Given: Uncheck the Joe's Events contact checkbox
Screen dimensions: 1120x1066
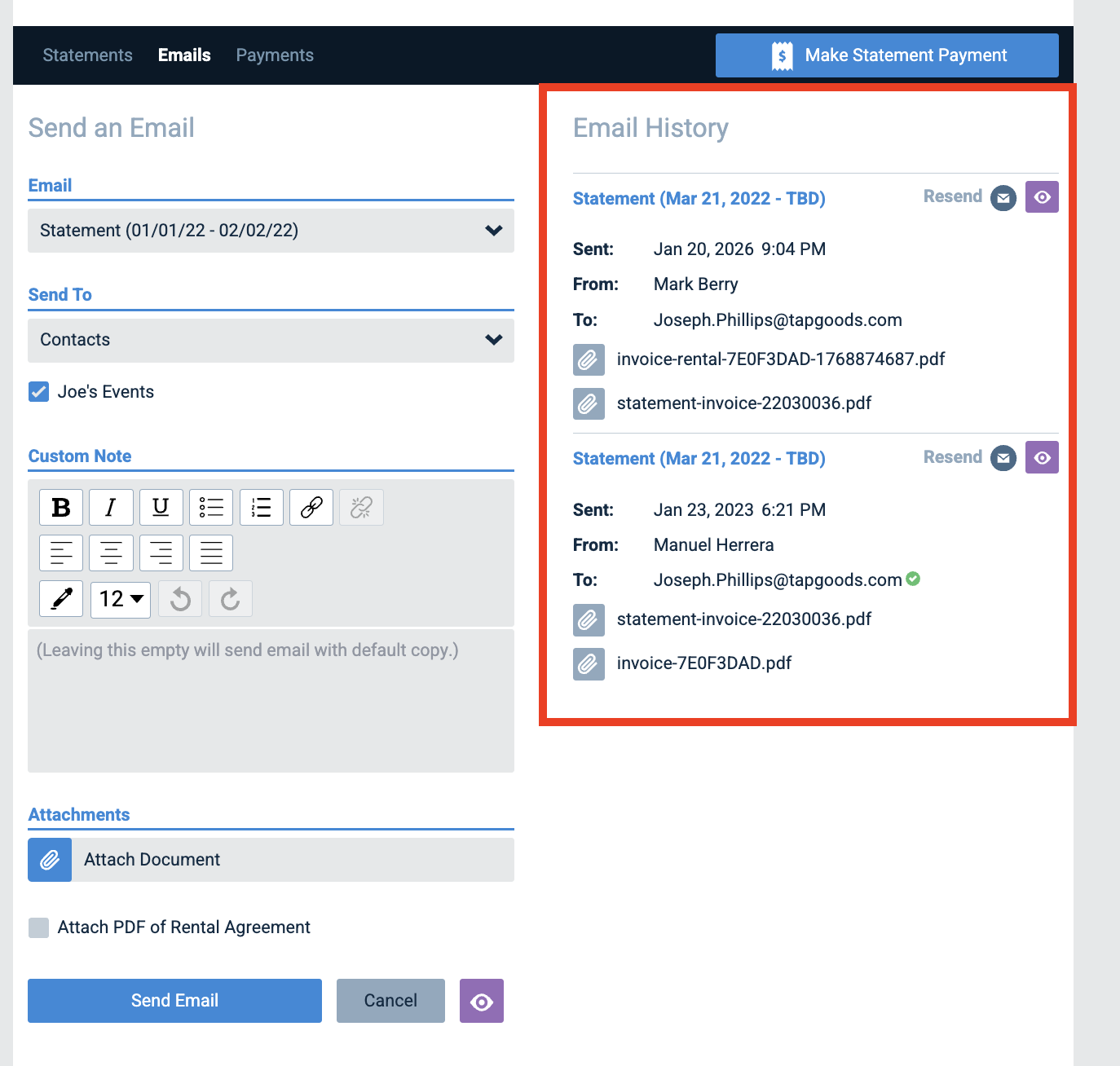Looking at the screenshot, I should point(38,392).
